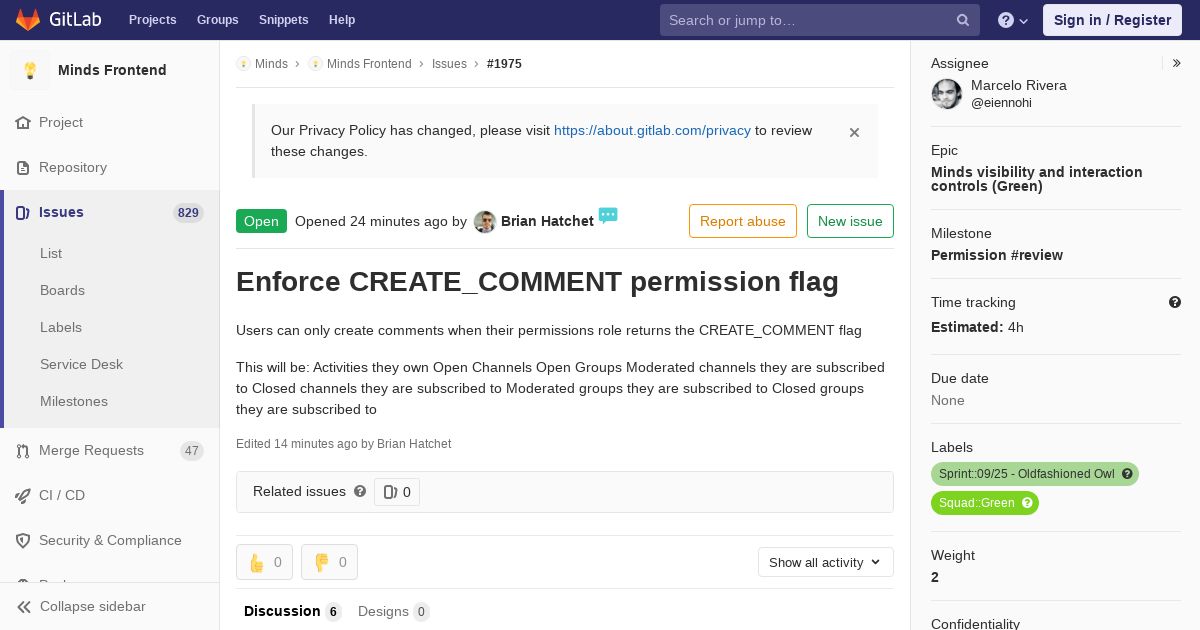This screenshot has width=1200, height=630.
Task: Click the New issue button
Action: tap(850, 221)
